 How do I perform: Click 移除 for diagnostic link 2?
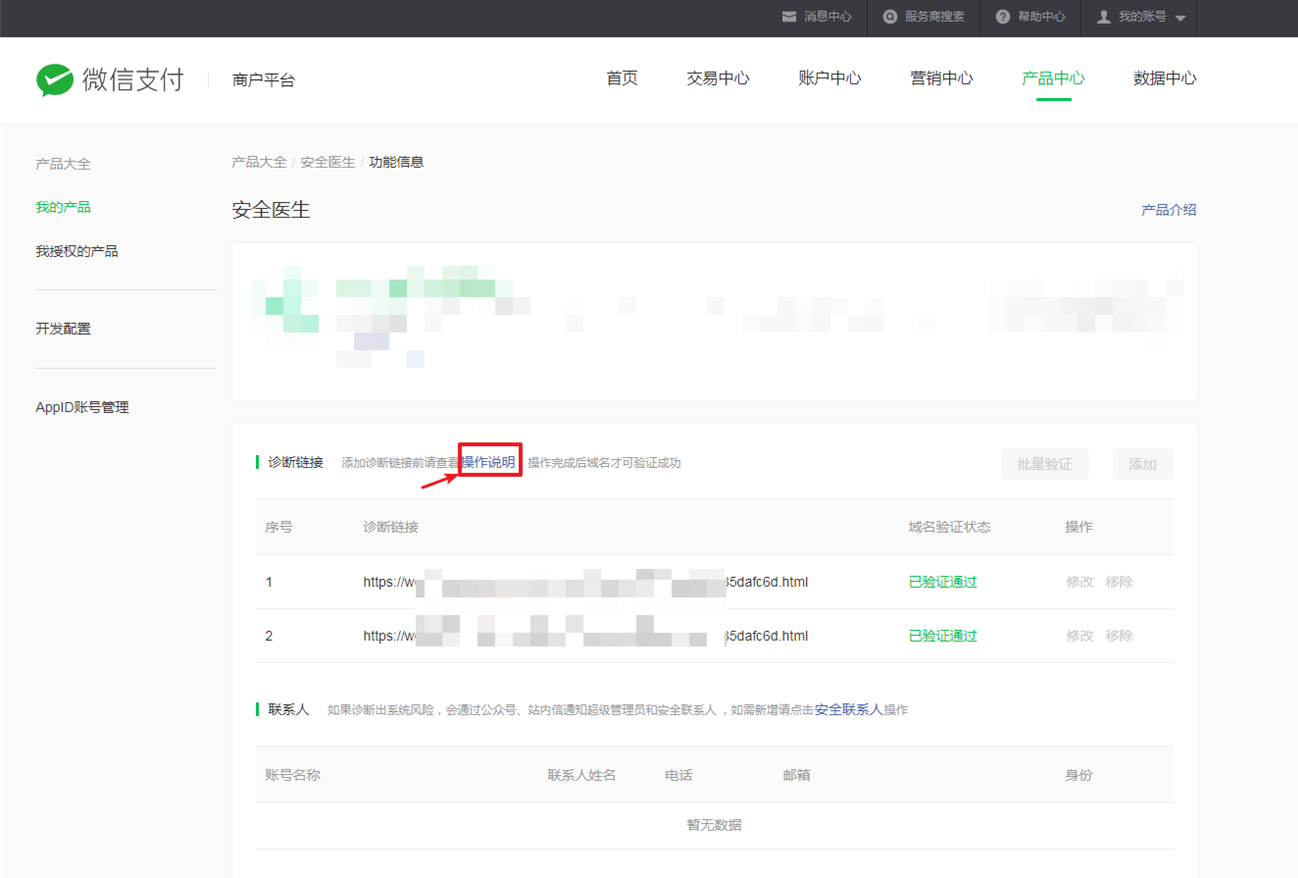pyautogui.click(x=1119, y=636)
